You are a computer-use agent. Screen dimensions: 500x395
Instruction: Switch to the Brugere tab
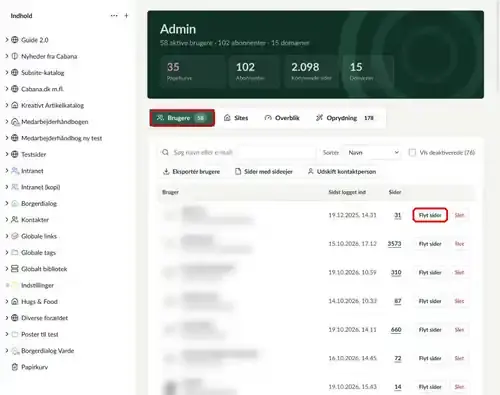tap(182, 118)
